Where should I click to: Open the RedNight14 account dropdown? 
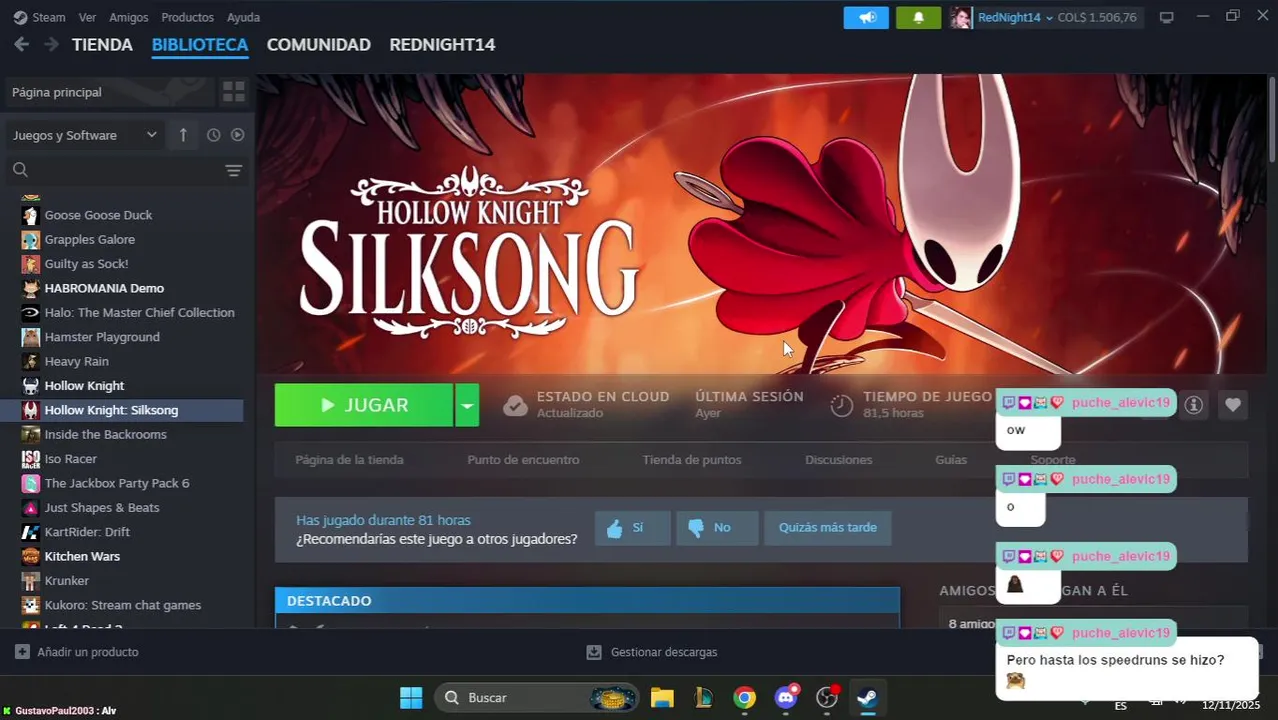1015,18
